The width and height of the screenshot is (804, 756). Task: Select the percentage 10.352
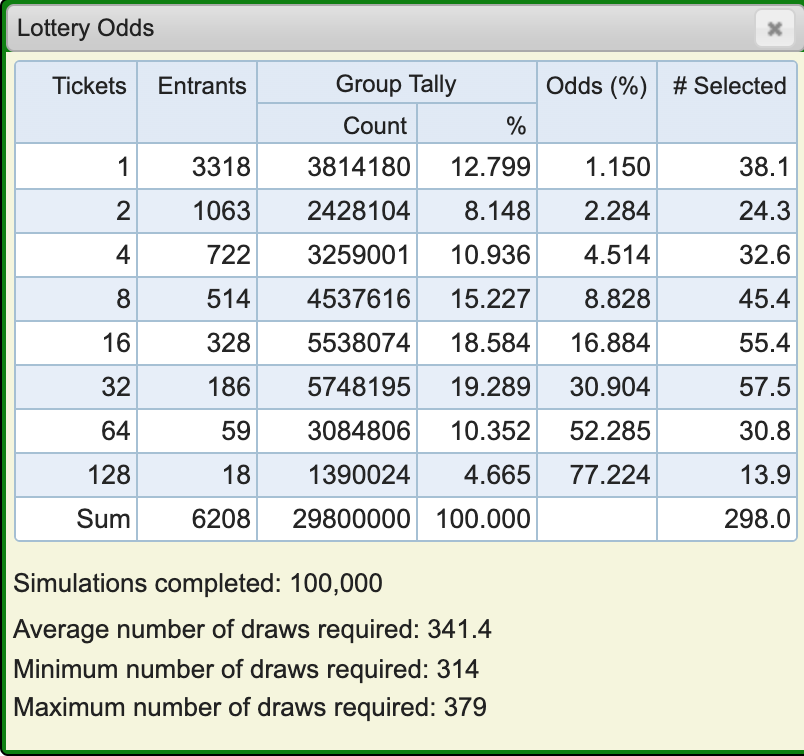491,431
